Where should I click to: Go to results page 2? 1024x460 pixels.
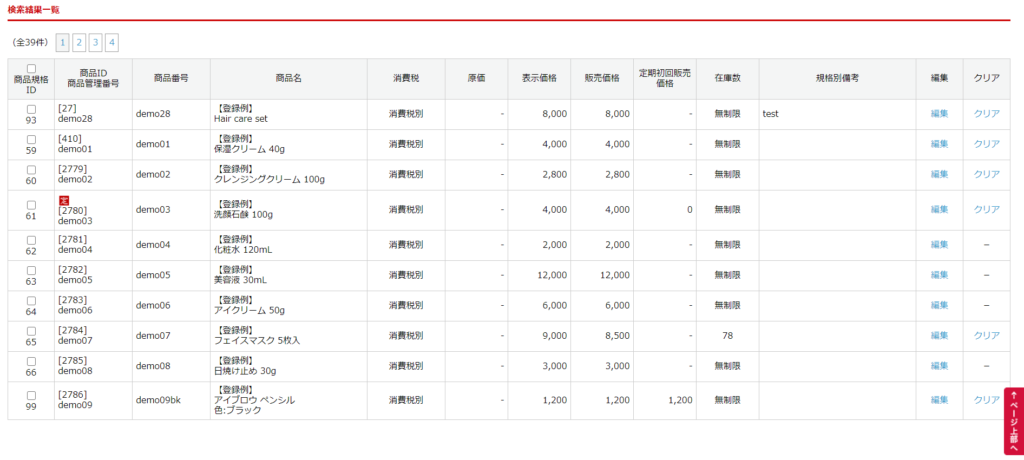(x=79, y=42)
